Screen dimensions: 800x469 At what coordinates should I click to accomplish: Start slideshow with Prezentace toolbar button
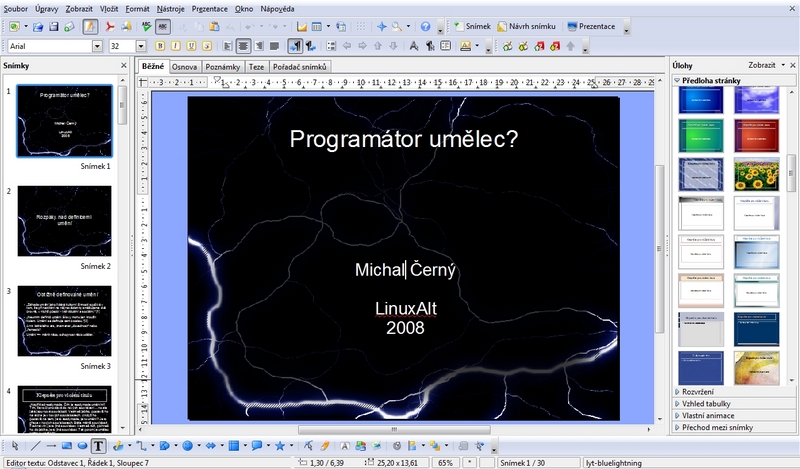tap(591, 27)
